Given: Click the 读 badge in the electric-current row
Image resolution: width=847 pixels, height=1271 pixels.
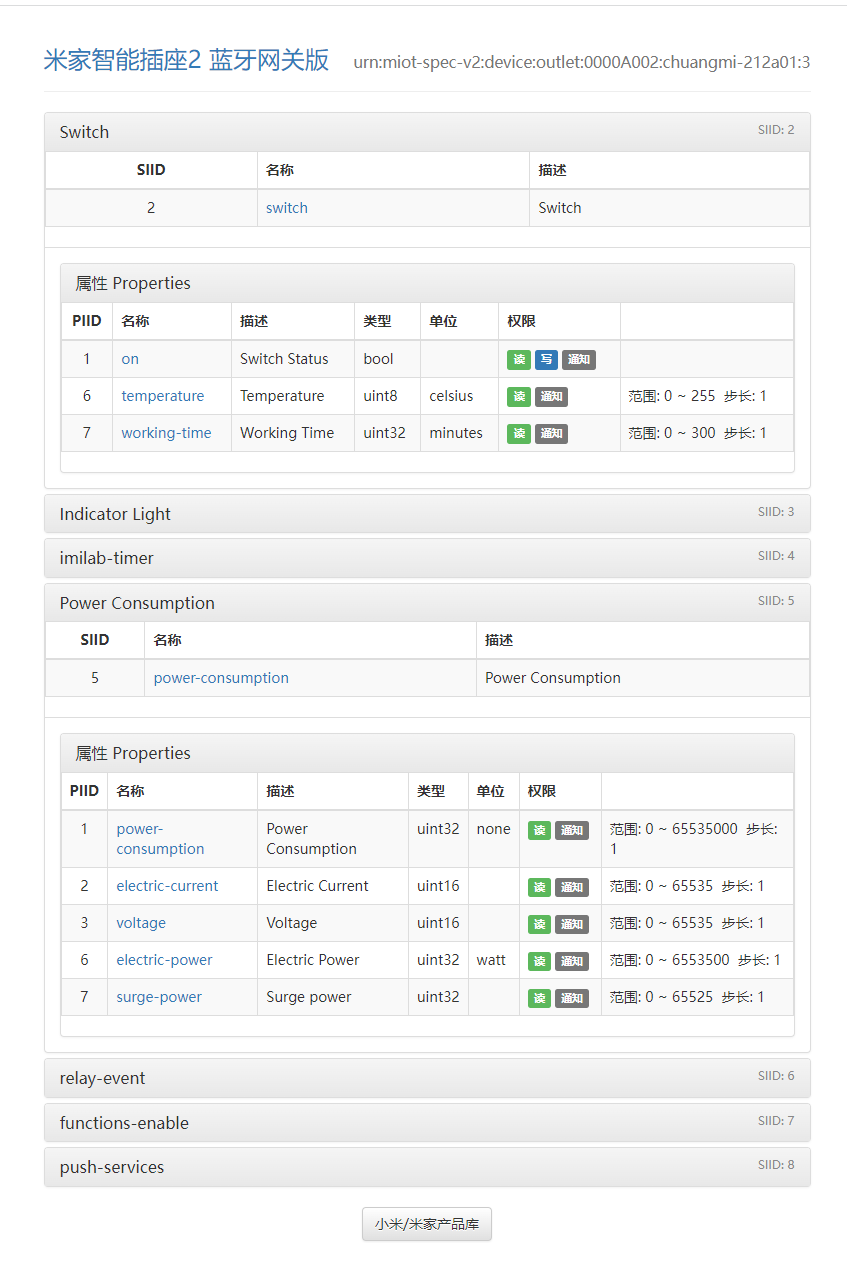Looking at the screenshot, I should (540, 887).
